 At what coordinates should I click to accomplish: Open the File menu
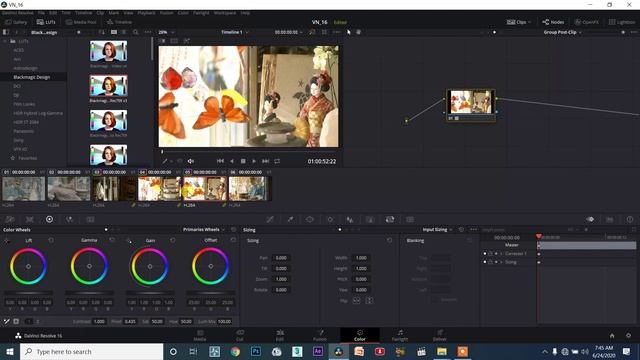click(x=41, y=13)
